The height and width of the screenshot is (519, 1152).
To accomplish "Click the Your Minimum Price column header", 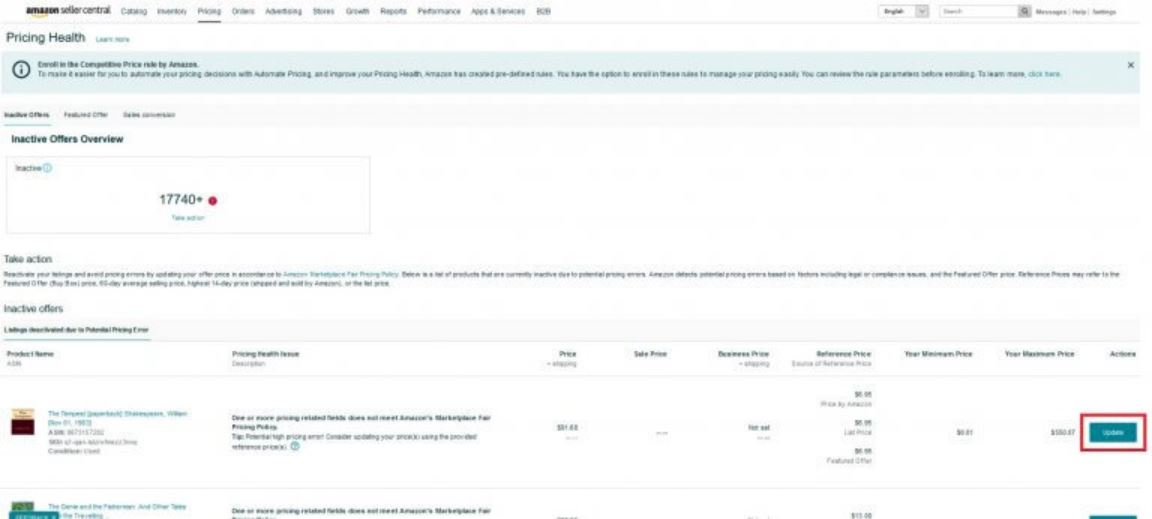I will click(x=938, y=354).
